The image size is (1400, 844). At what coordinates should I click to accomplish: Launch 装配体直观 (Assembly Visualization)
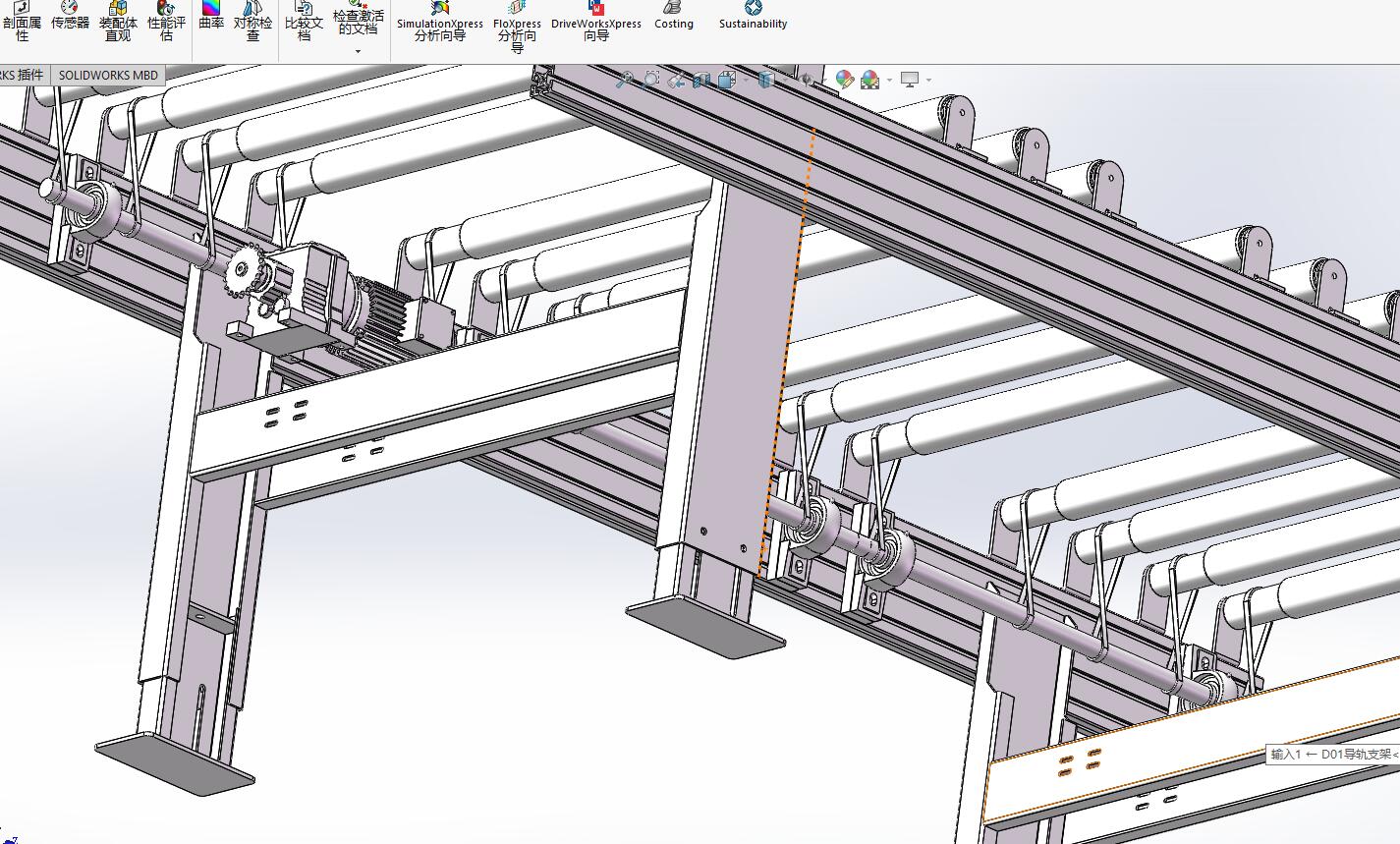pos(118,22)
